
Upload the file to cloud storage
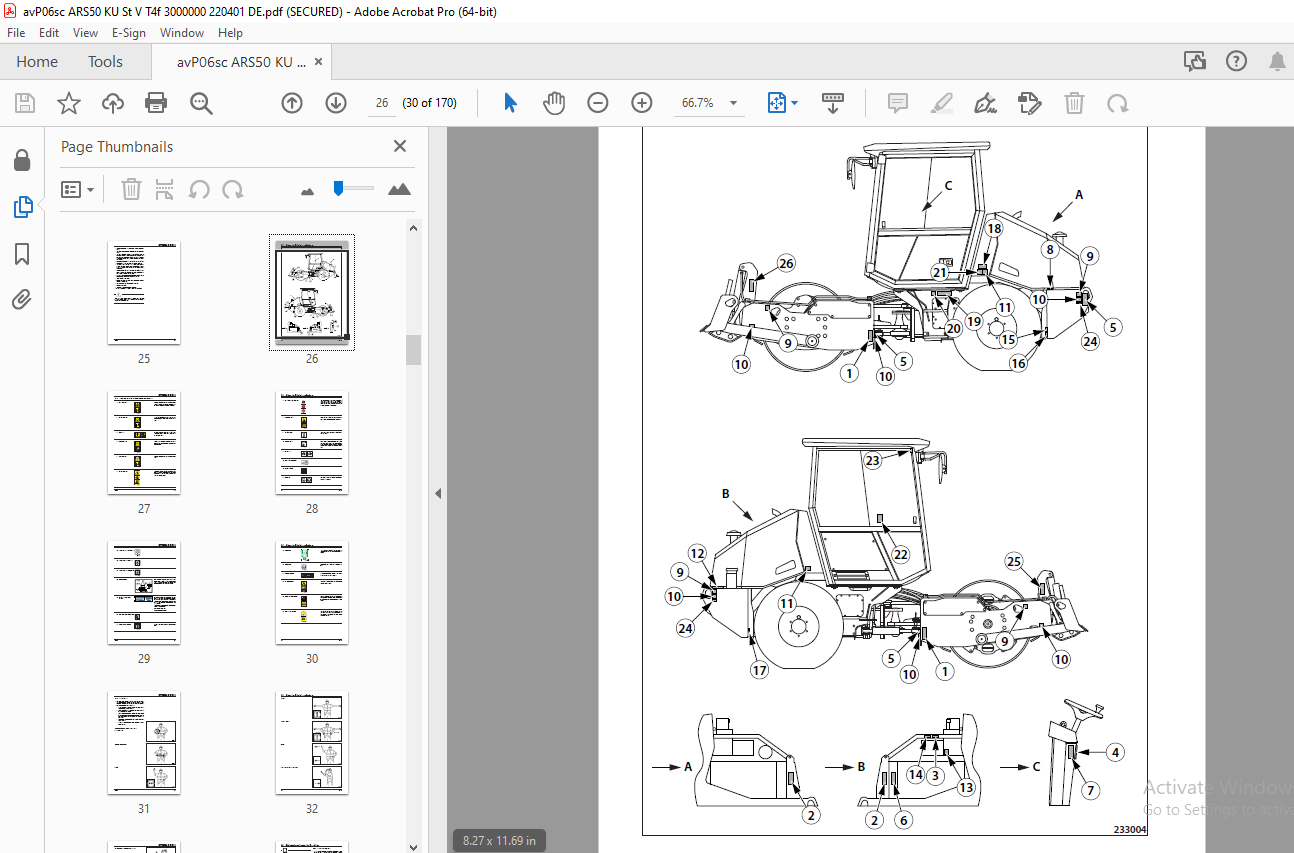(112, 103)
